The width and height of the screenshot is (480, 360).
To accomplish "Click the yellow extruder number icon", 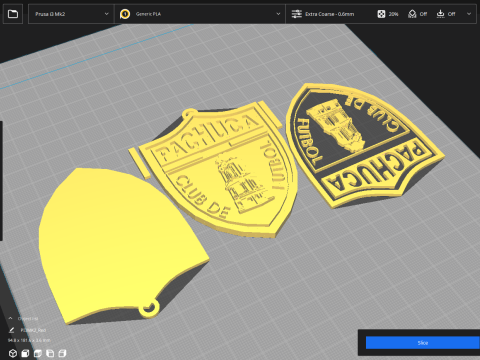I will [x=125, y=14].
